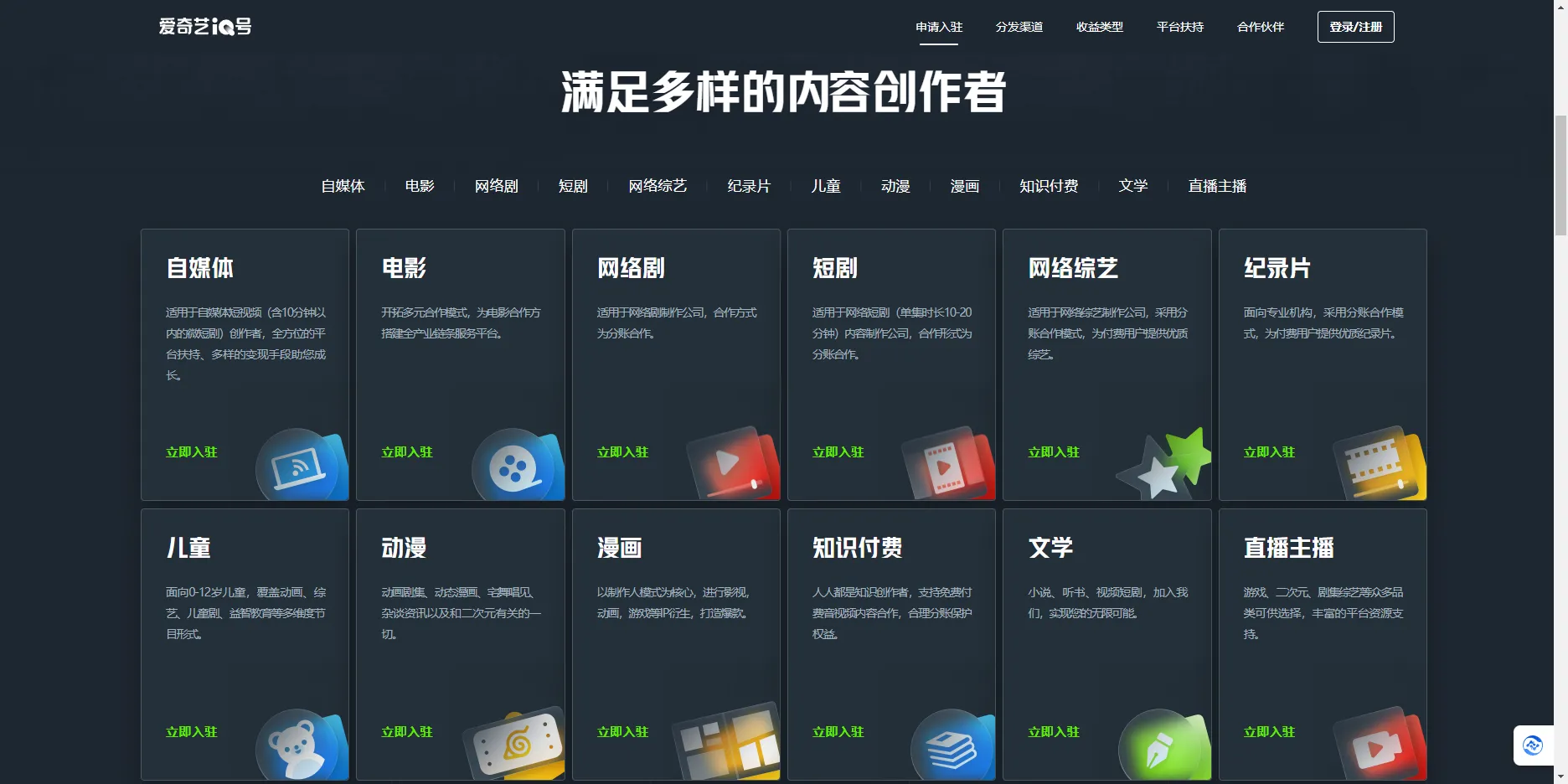Screen dimensions: 1568x784
Task: Click the red video camera icon on 直播主播 card
Action: tap(1380, 744)
